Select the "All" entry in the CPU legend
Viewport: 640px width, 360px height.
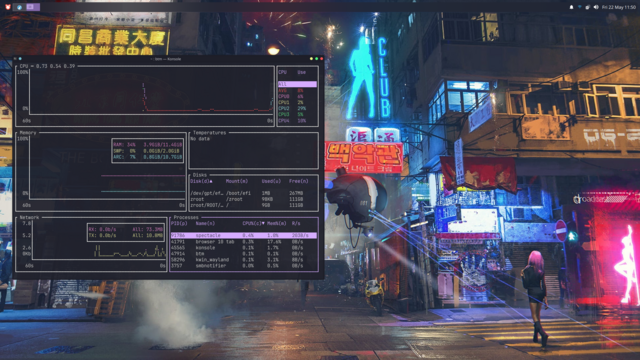(x=297, y=84)
